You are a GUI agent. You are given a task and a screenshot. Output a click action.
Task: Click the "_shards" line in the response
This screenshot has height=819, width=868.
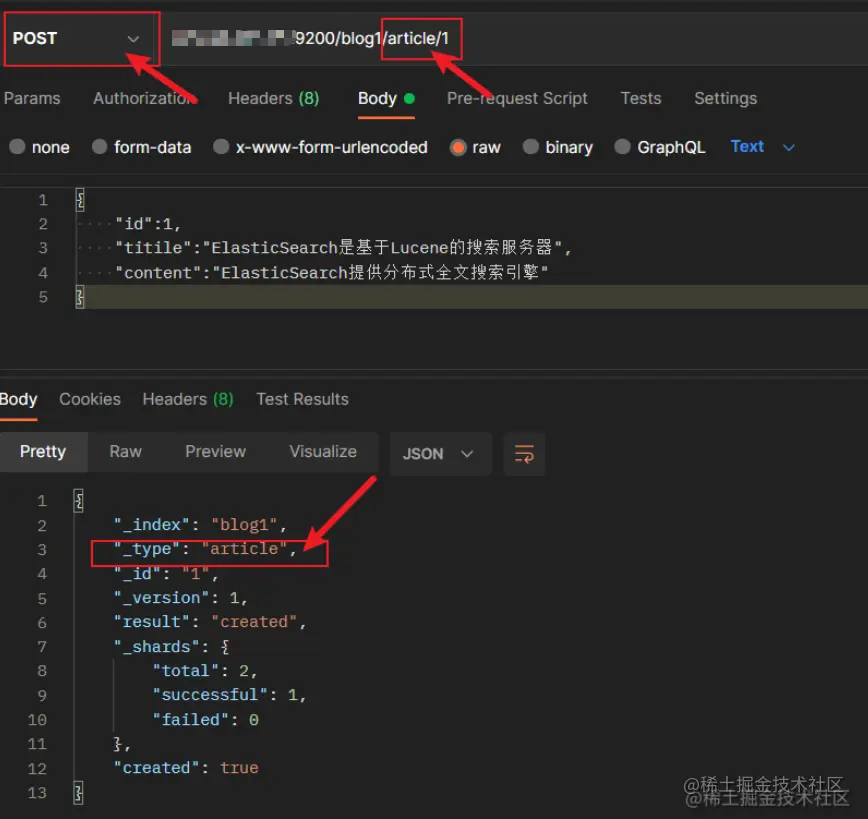click(x=171, y=646)
